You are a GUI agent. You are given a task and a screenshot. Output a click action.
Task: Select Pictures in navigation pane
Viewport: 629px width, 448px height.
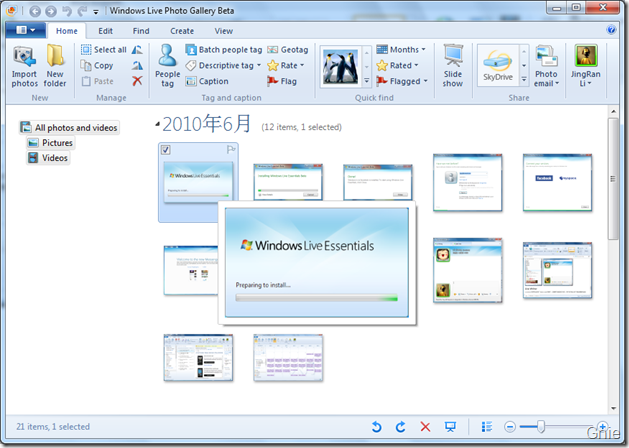pos(51,143)
